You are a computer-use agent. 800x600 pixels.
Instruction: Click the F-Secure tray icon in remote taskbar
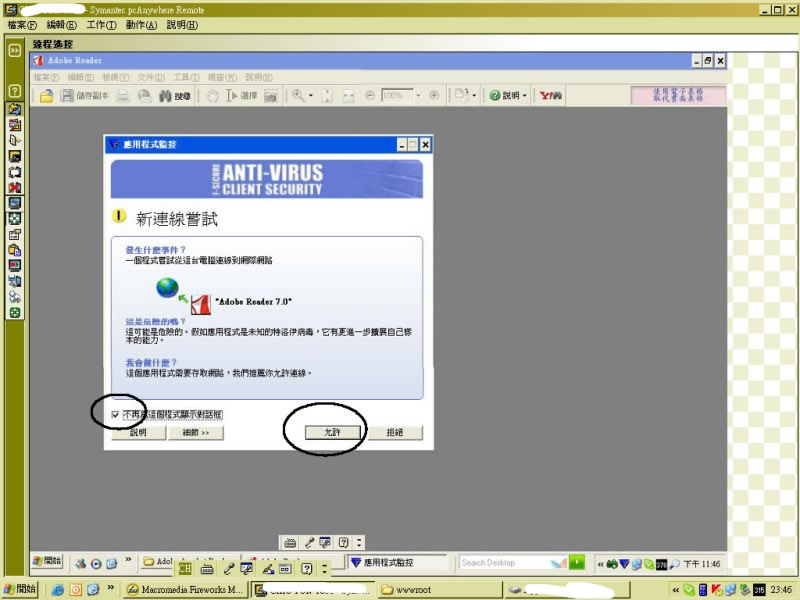pyautogui.click(x=624, y=564)
